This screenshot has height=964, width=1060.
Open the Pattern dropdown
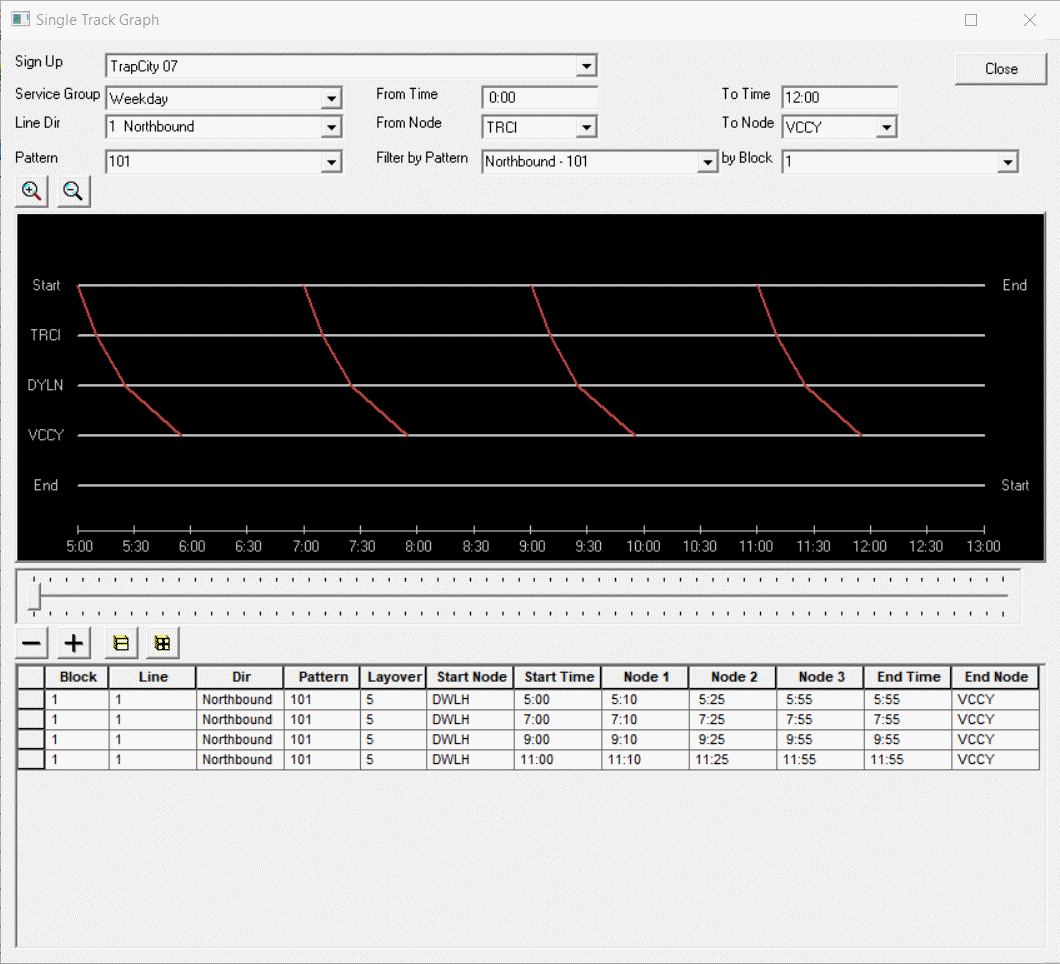click(x=332, y=161)
